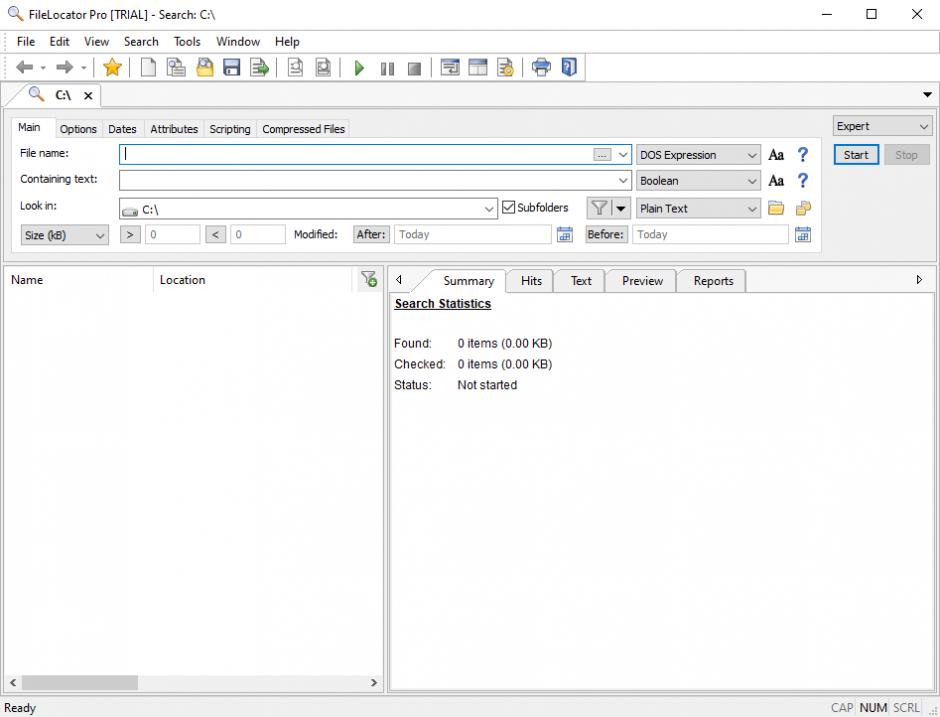Toggle the greater-than size button
The height and width of the screenshot is (717, 940).
pyautogui.click(x=130, y=234)
